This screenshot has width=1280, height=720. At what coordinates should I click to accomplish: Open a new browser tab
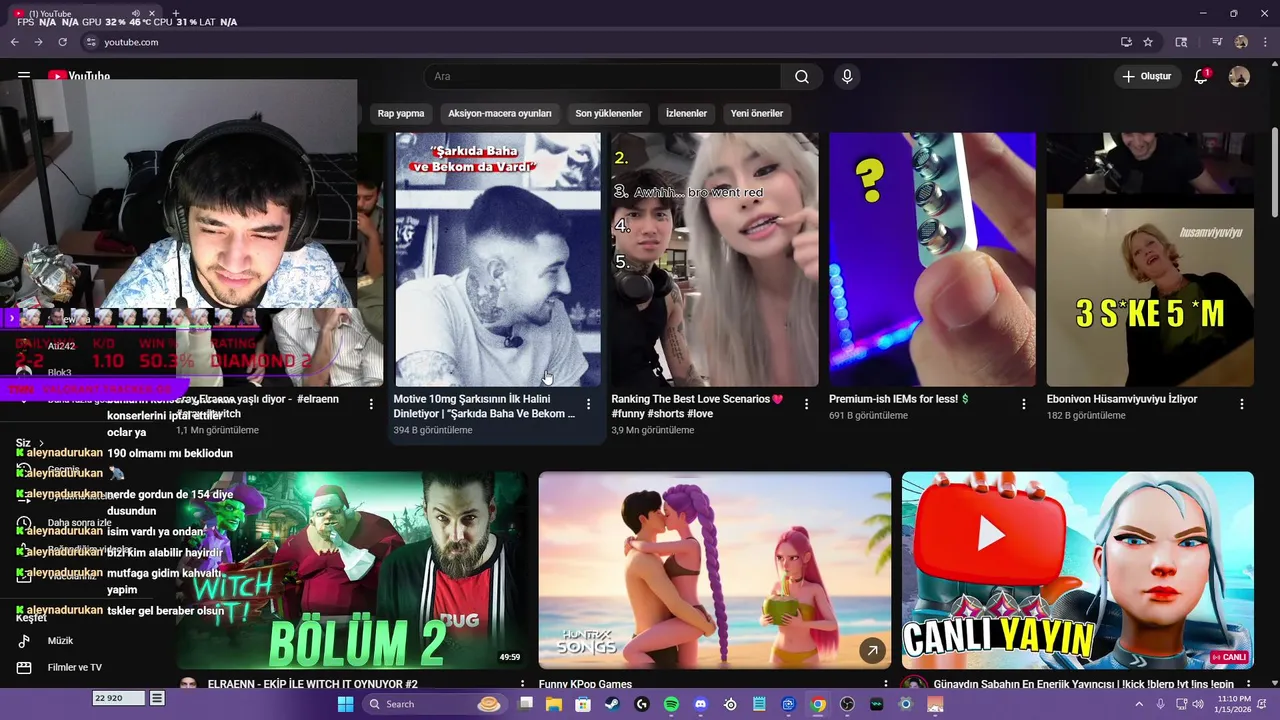point(176,14)
